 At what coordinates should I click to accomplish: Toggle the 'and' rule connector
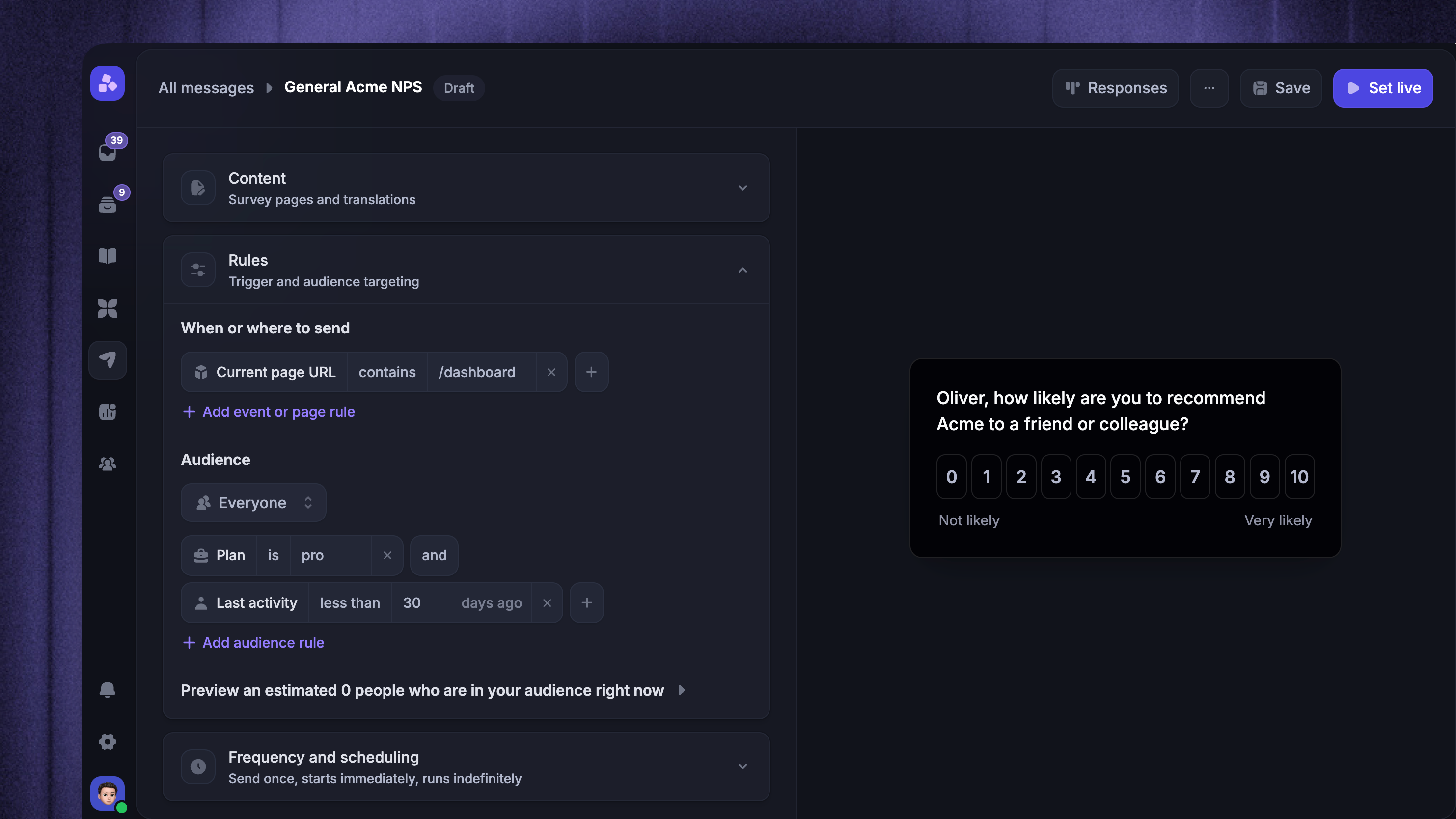coord(434,556)
